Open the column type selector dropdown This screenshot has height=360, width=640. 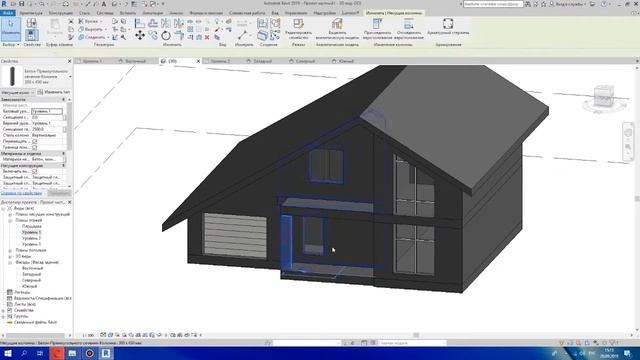tap(70, 77)
